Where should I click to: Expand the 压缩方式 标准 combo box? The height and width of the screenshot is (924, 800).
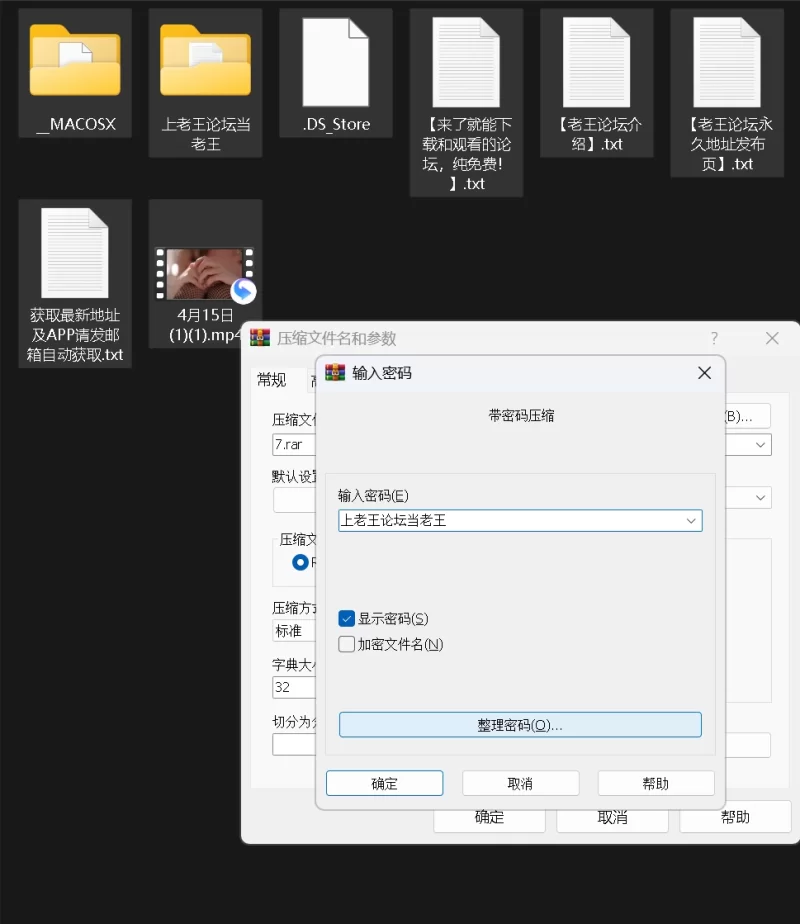(x=293, y=631)
